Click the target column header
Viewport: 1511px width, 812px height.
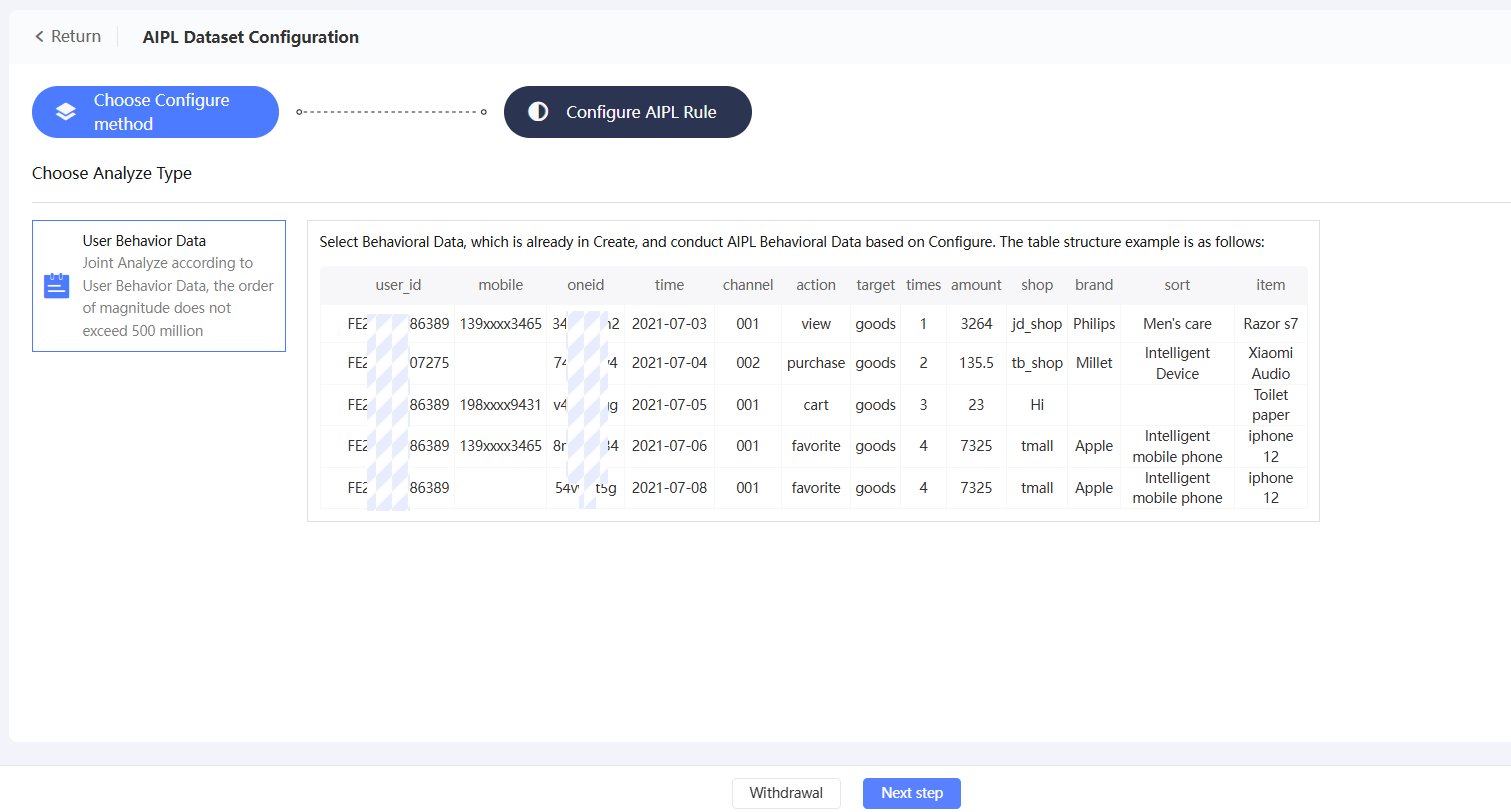(x=876, y=285)
